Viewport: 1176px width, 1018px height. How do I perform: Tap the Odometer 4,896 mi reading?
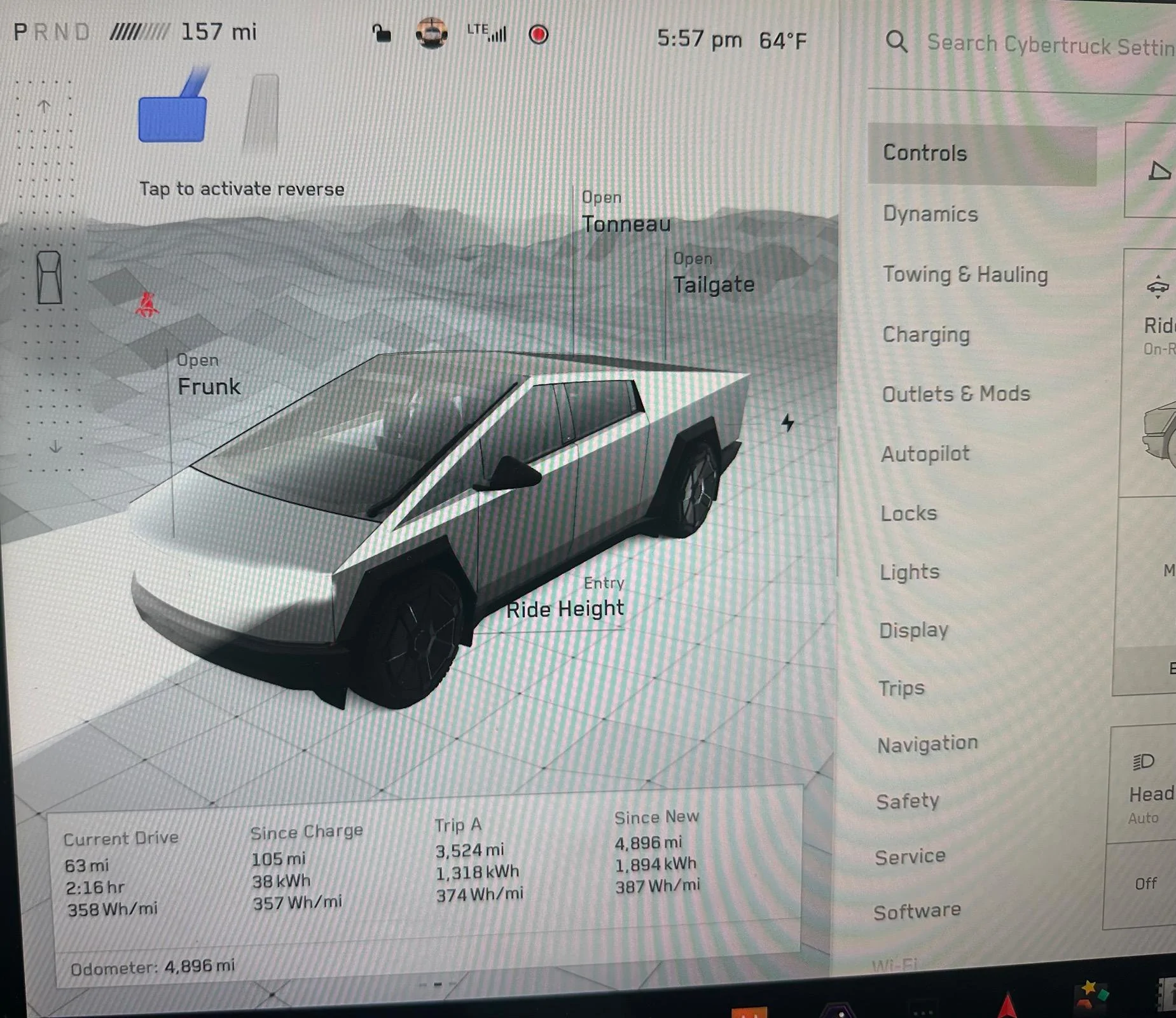tap(152, 968)
